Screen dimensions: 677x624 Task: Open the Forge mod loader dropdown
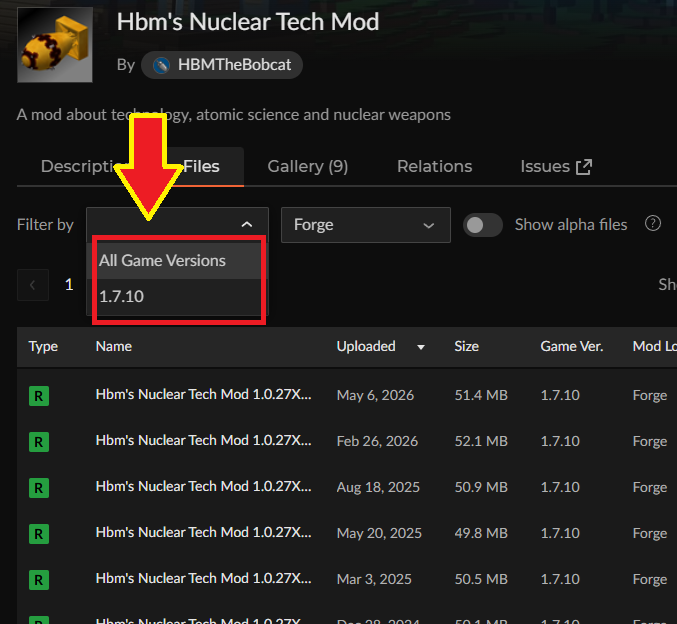366,225
